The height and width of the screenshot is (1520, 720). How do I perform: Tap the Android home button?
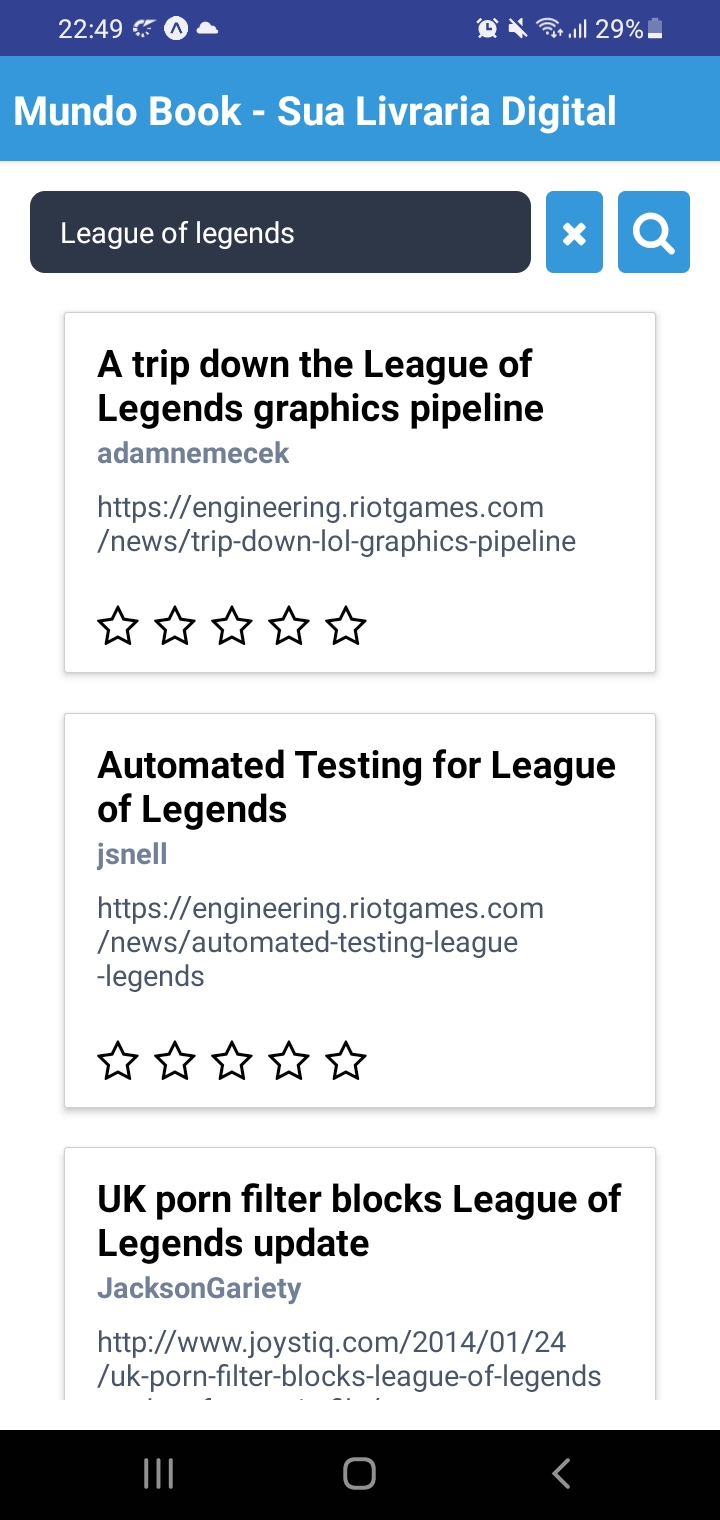click(x=359, y=1473)
